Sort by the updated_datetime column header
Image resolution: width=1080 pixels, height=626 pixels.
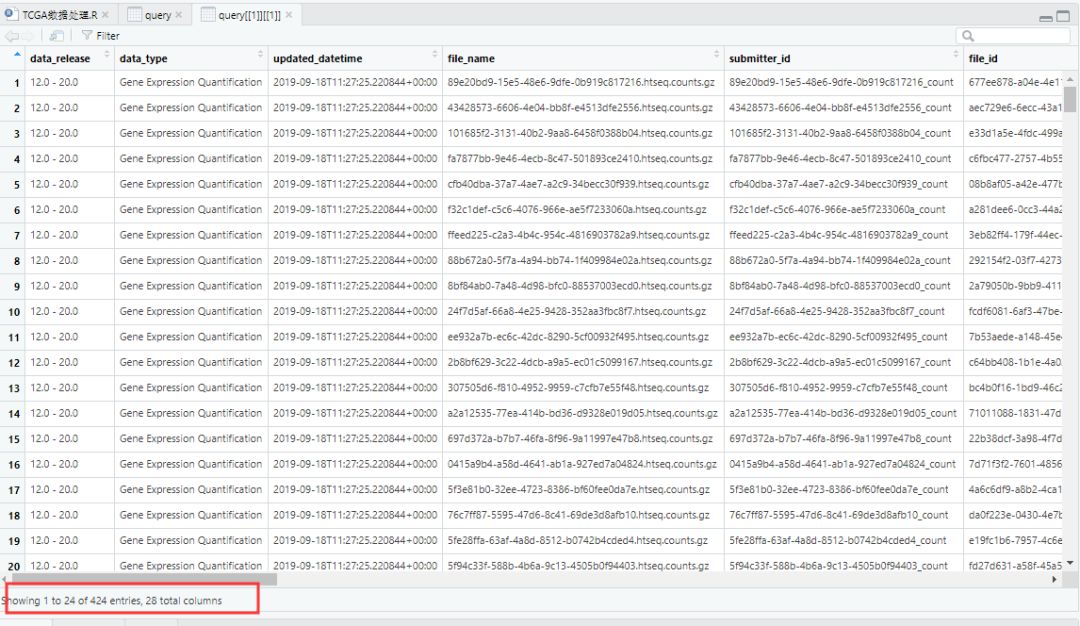point(355,59)
